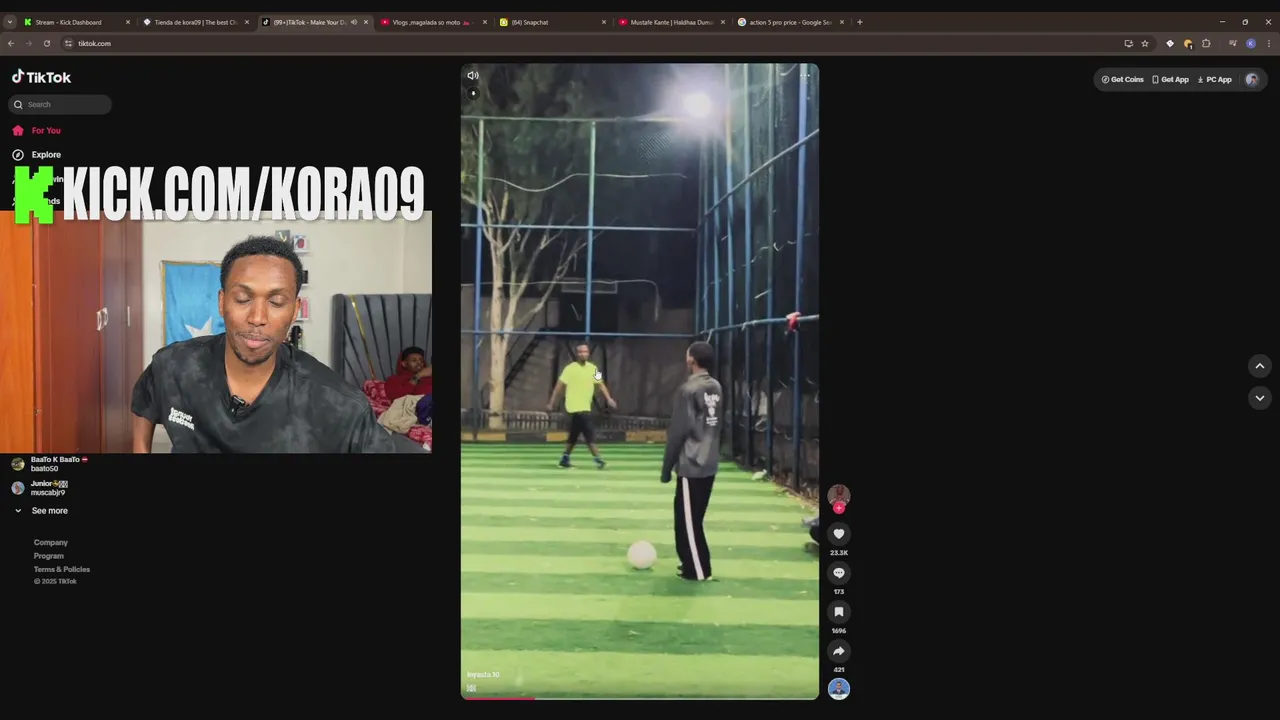The image size is (1280, 720).
Task: Click the video player area to pause
Action: [640, 380]
